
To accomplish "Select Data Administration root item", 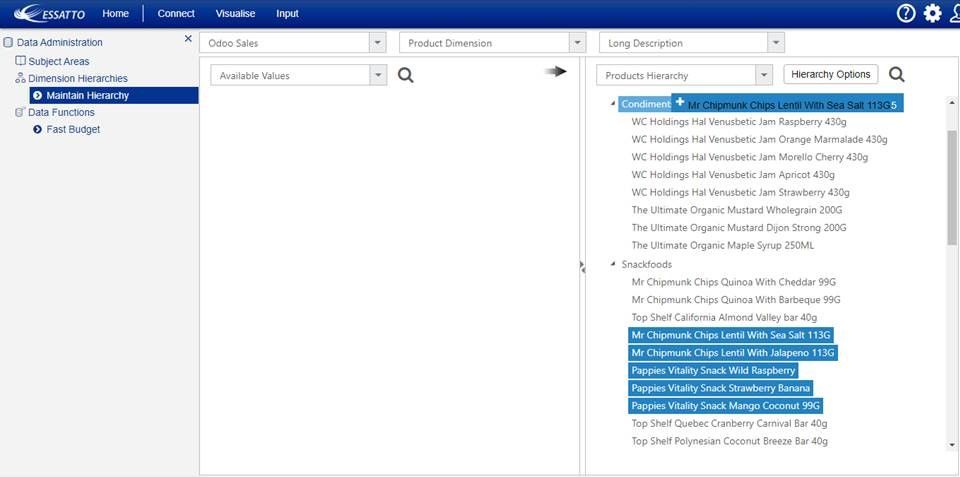I will 59,43.
